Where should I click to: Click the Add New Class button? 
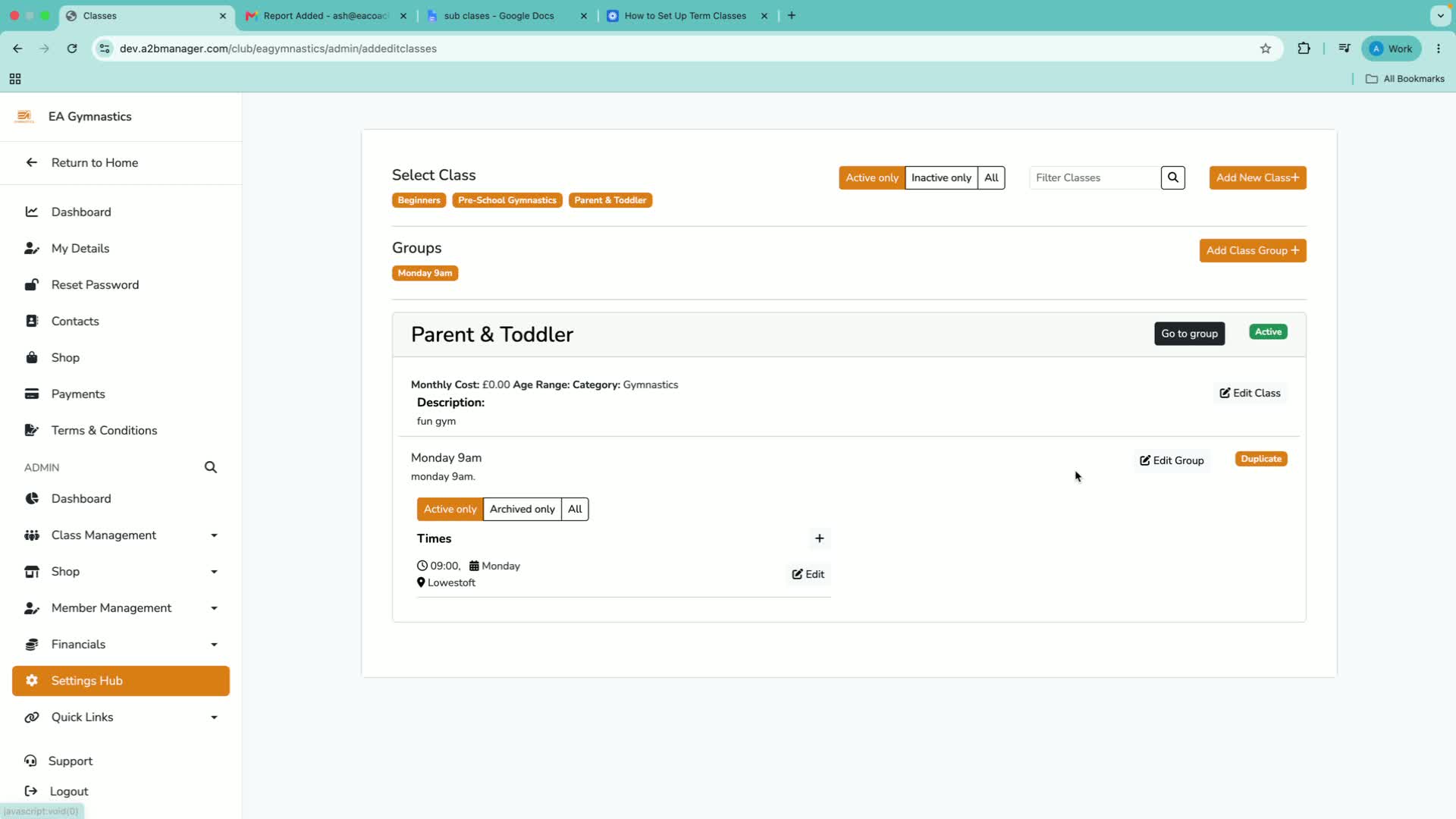tap(1257, 177)
